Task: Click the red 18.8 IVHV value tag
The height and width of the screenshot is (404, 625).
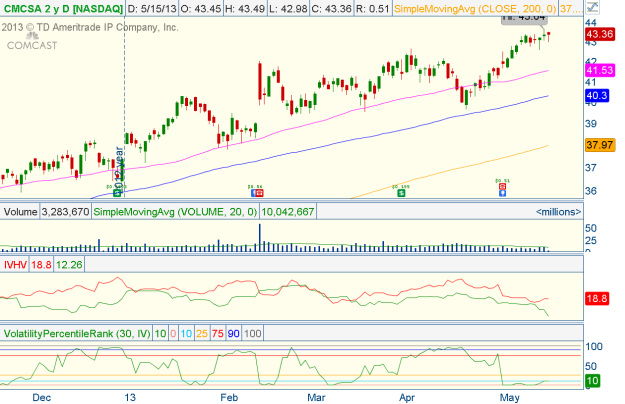Action: point(596,299)
